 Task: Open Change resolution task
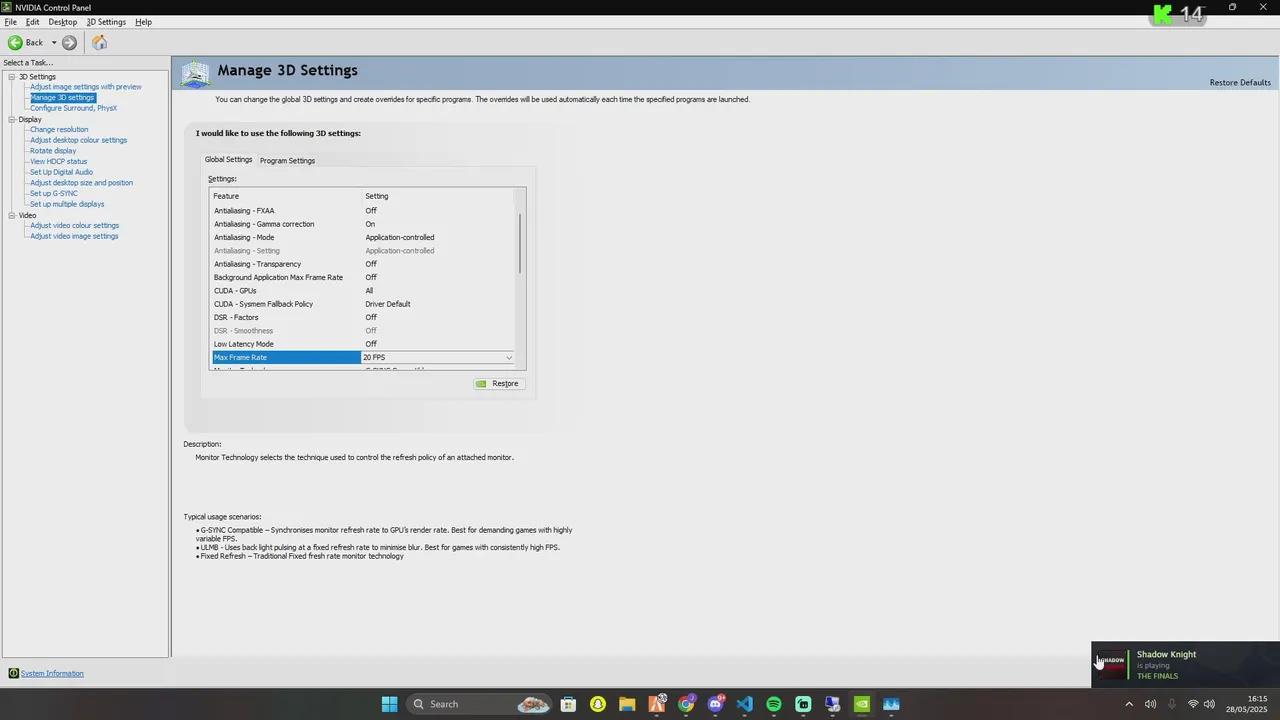coord(59,129)
